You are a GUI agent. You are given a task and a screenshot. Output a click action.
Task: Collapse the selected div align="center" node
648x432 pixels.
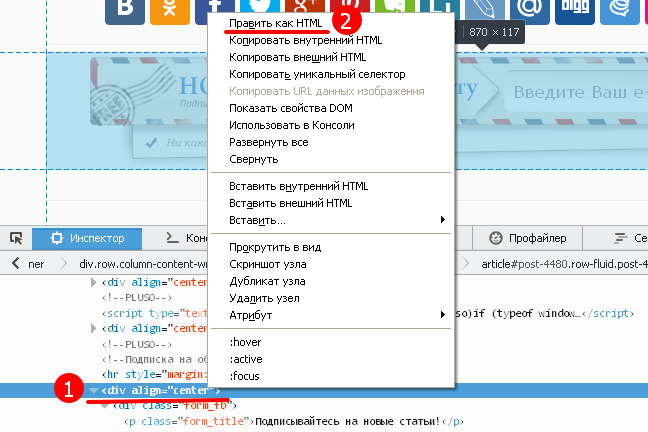pyautogui.click(x=93, y=391)
